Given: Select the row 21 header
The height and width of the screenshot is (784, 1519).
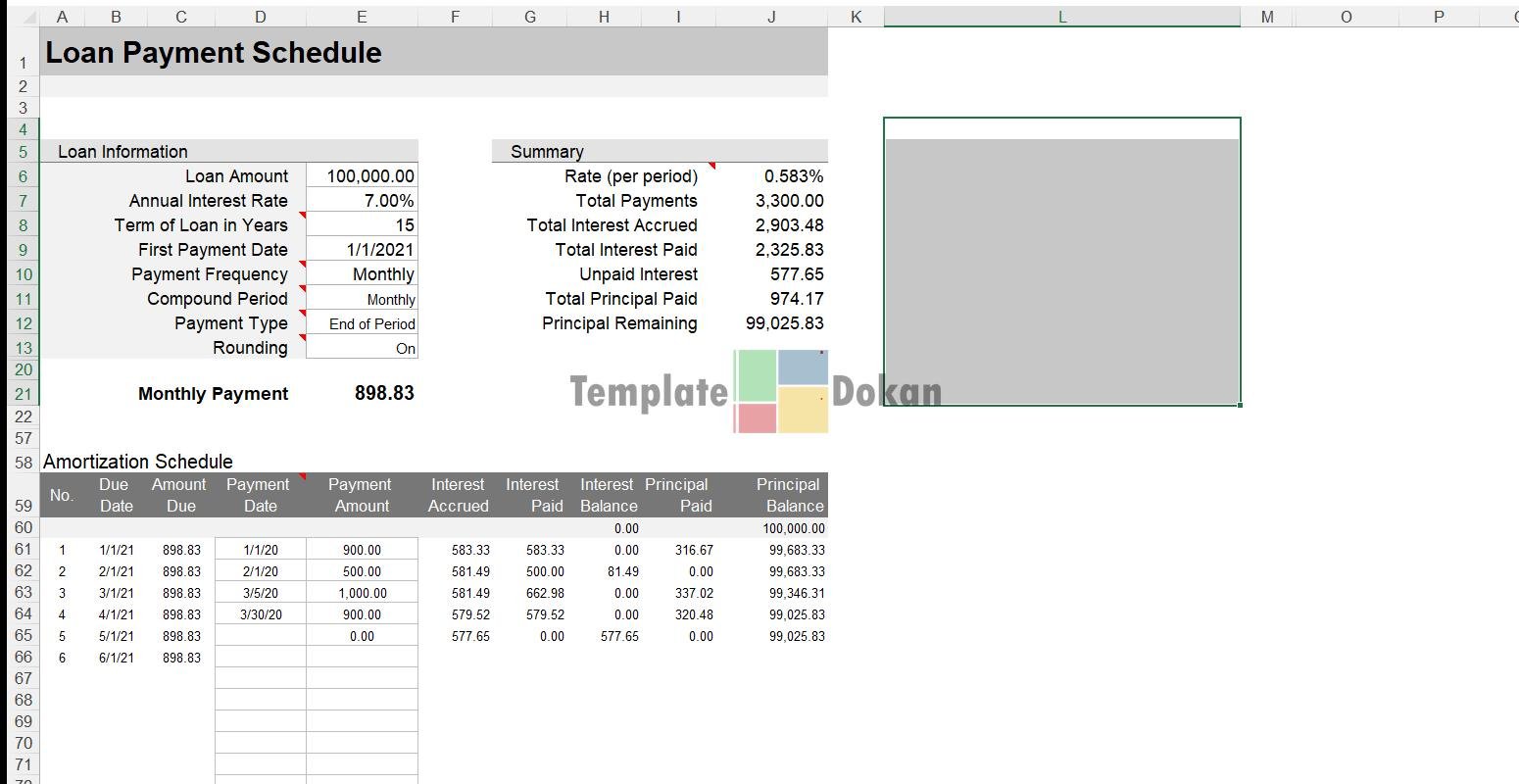Looking at the screenshot, I should coord(23,394).
